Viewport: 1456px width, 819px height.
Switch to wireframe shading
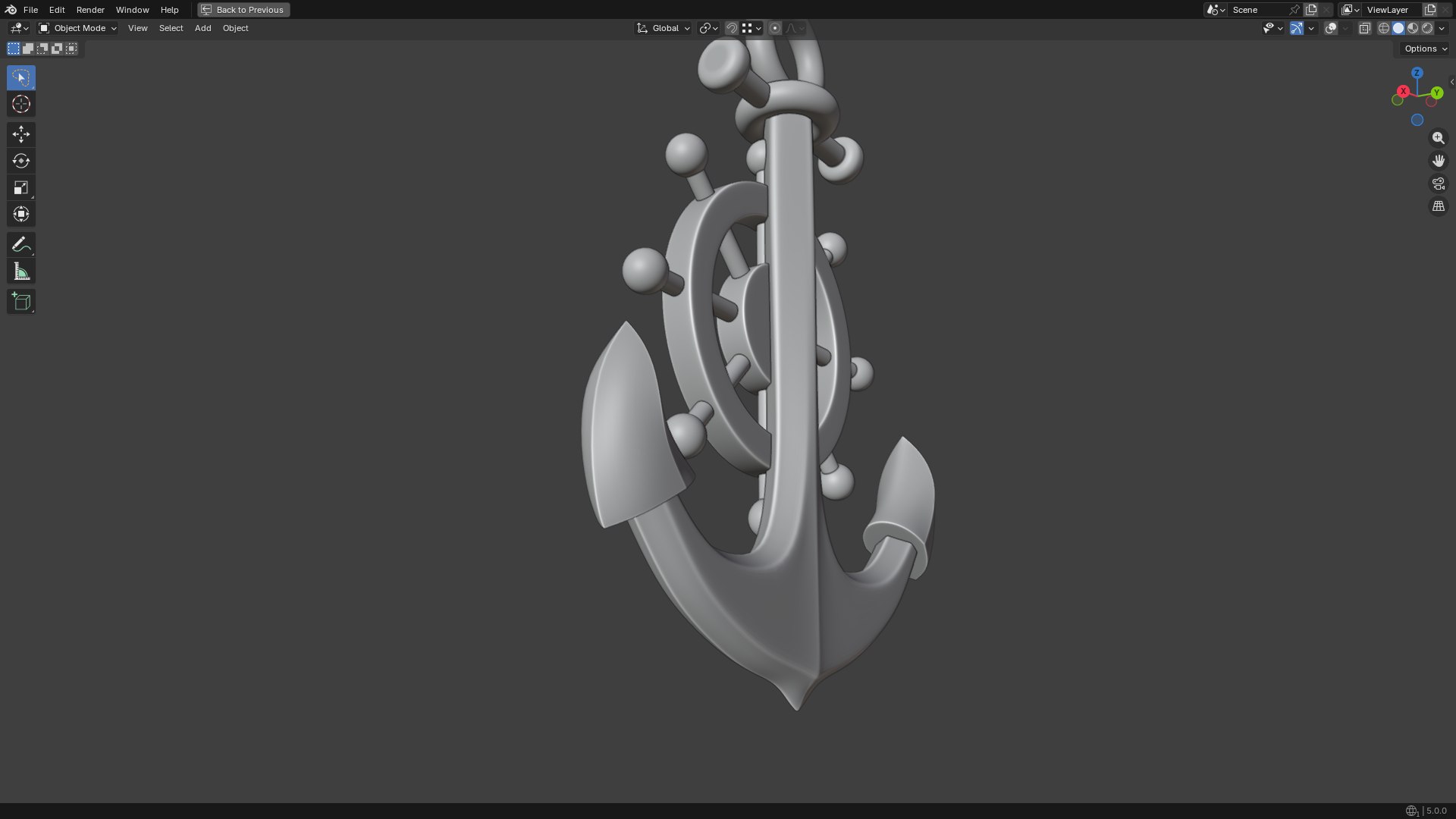pyautogui.click(x=1384, y=28)
